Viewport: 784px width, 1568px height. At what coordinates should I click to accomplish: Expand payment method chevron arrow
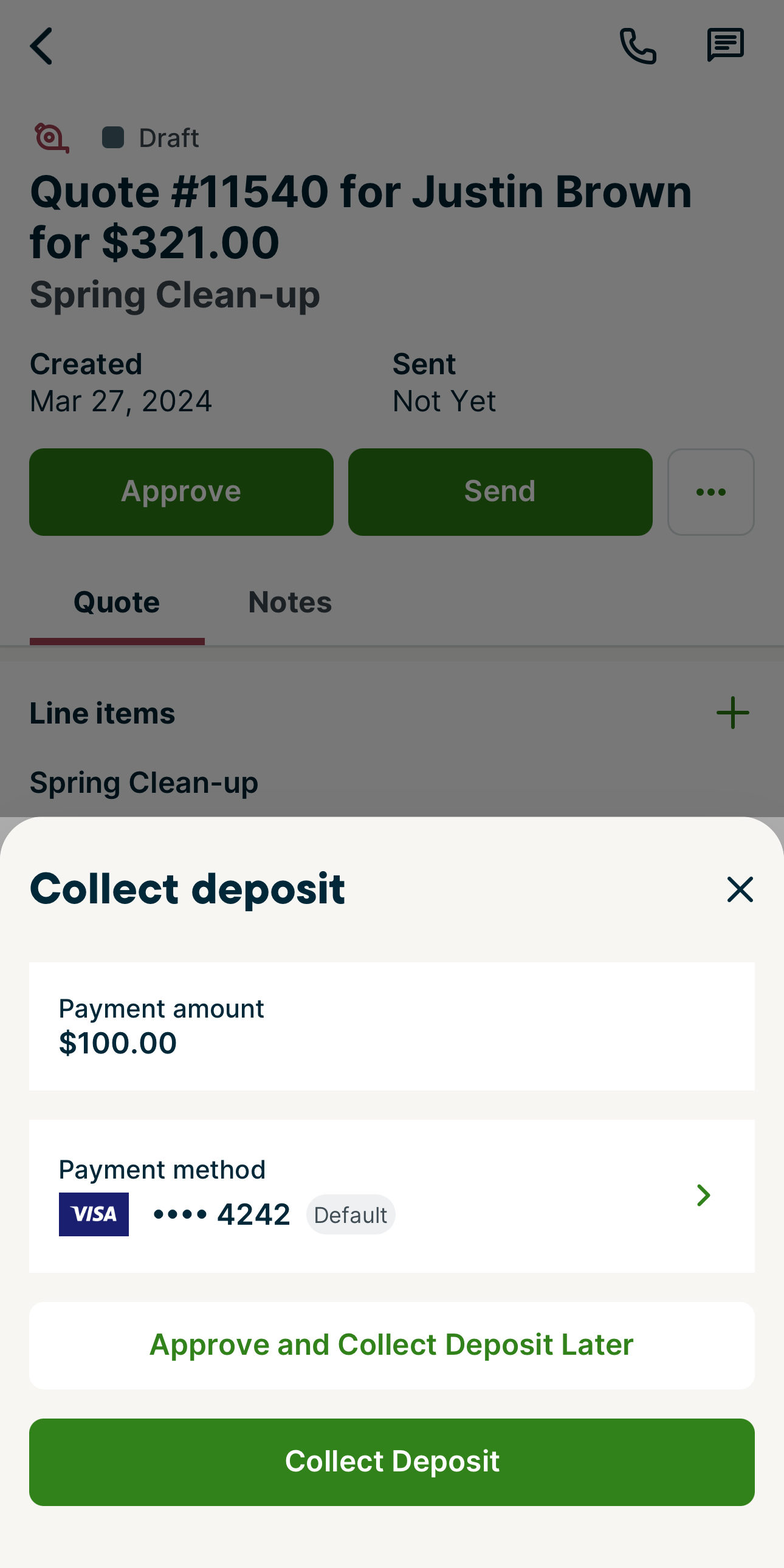(703, 1196)
